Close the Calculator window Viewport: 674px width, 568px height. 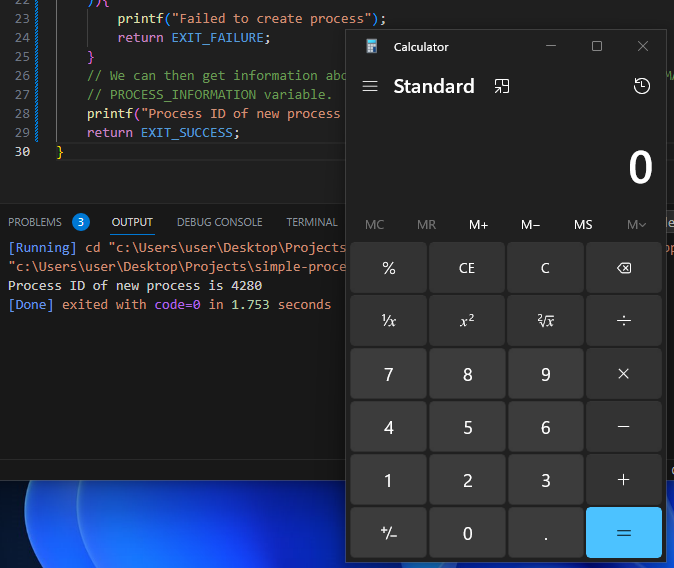(643, 46)
